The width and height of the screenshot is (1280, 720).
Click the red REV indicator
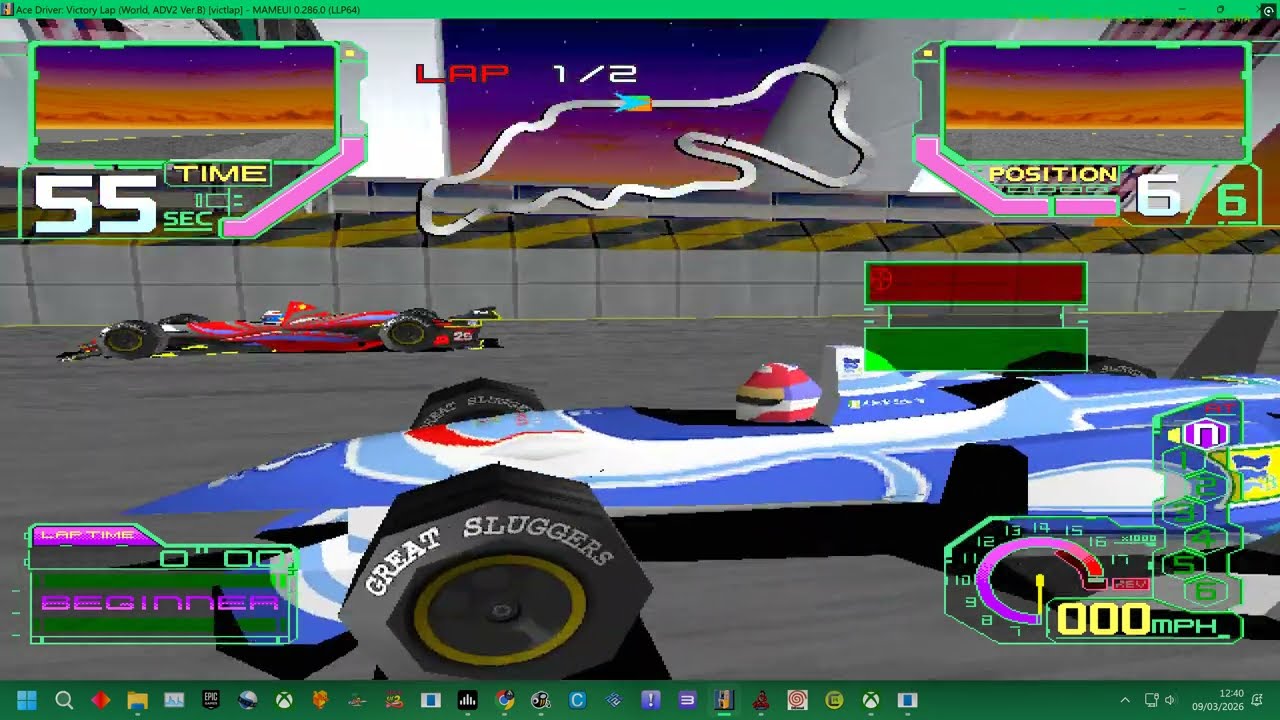pyautogui.click(x=1130, y=583)
